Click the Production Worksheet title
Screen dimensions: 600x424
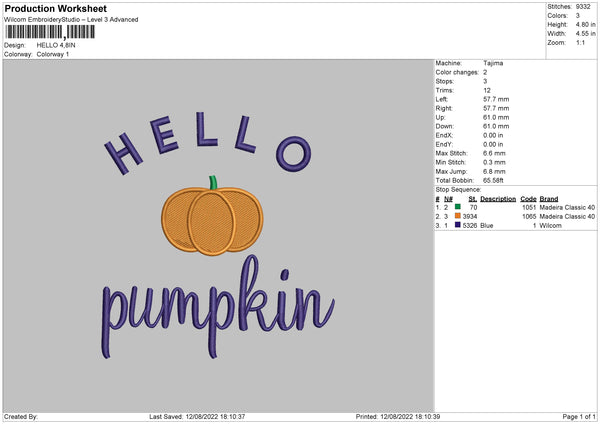[x=55, y=8]
